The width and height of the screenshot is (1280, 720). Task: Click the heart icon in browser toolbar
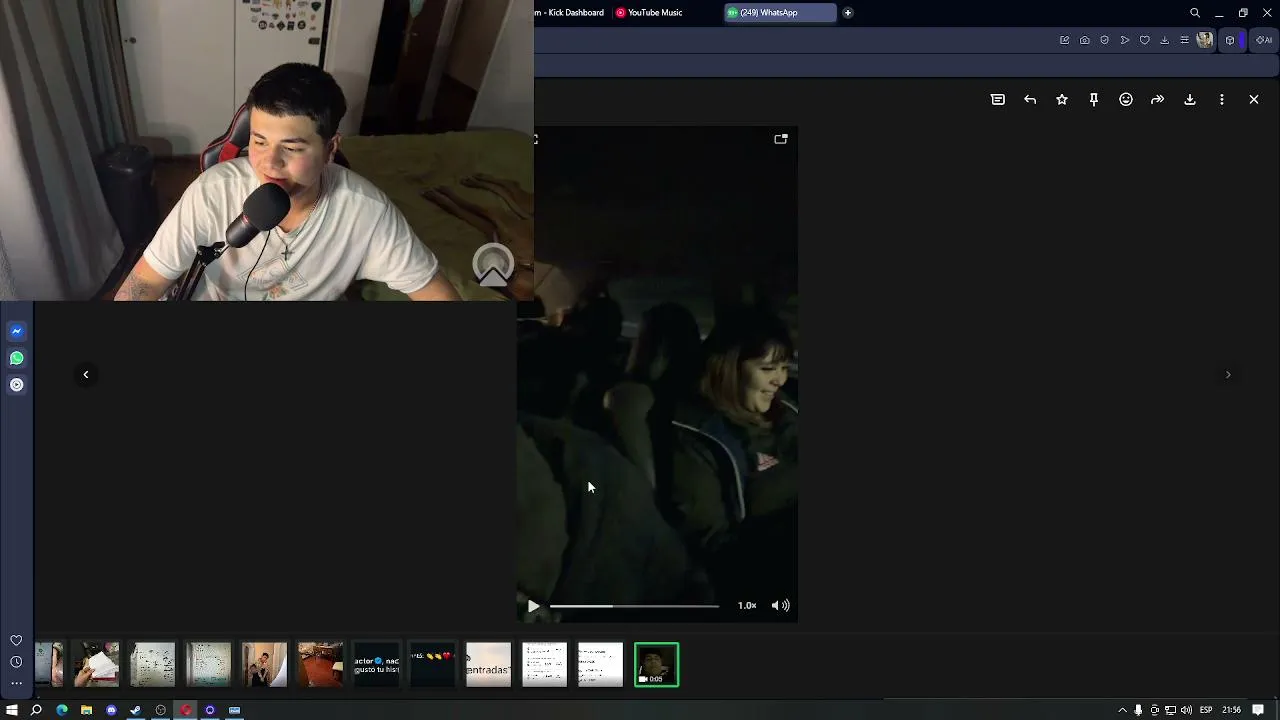pos(1145,40)
